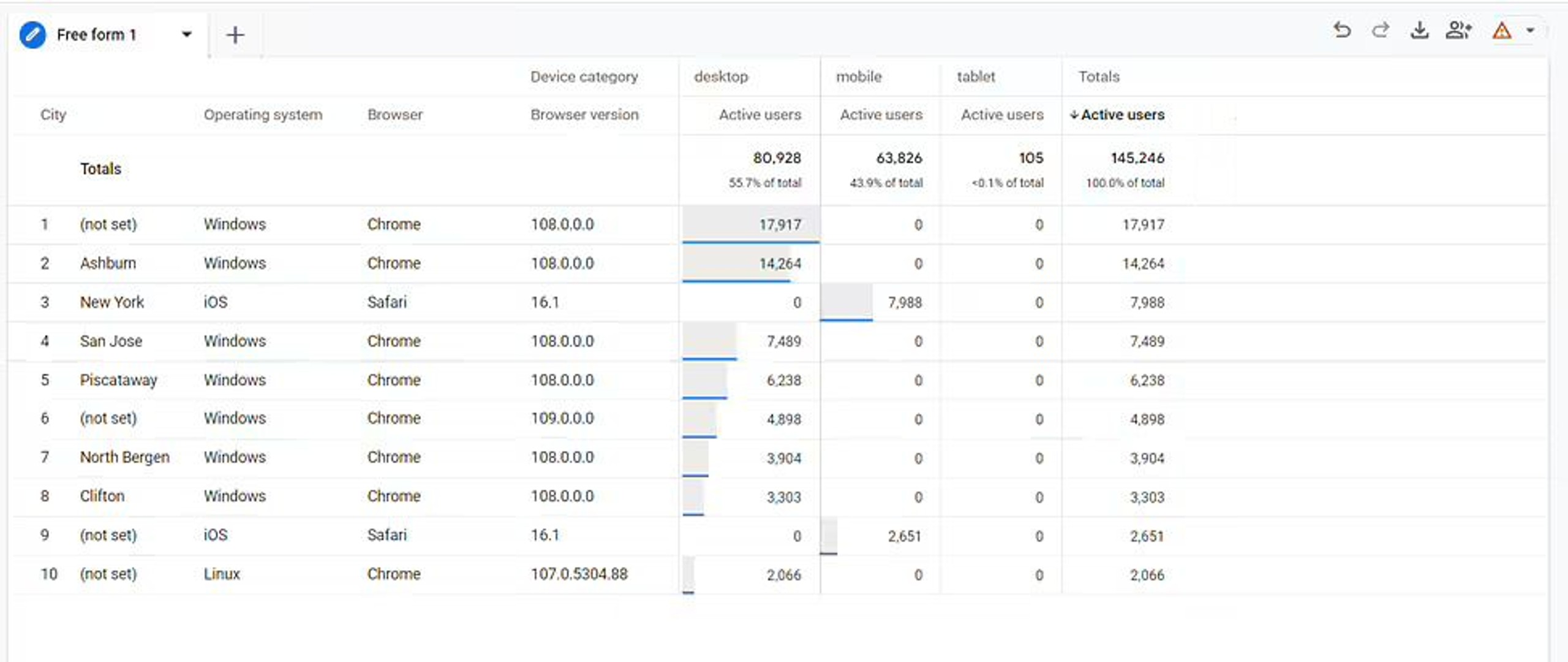
Task: Click the sort arrow on Totals Active users
Action: point(1074,115)
